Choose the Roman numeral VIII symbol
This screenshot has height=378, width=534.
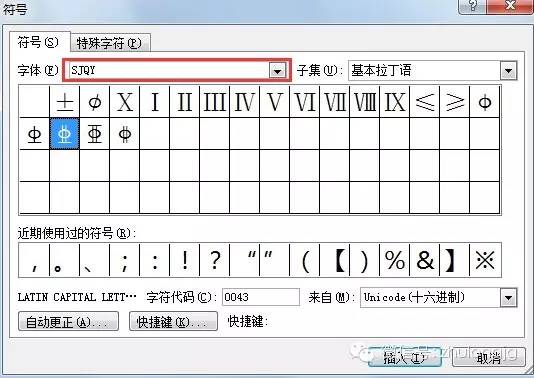(x=364, y=101)
